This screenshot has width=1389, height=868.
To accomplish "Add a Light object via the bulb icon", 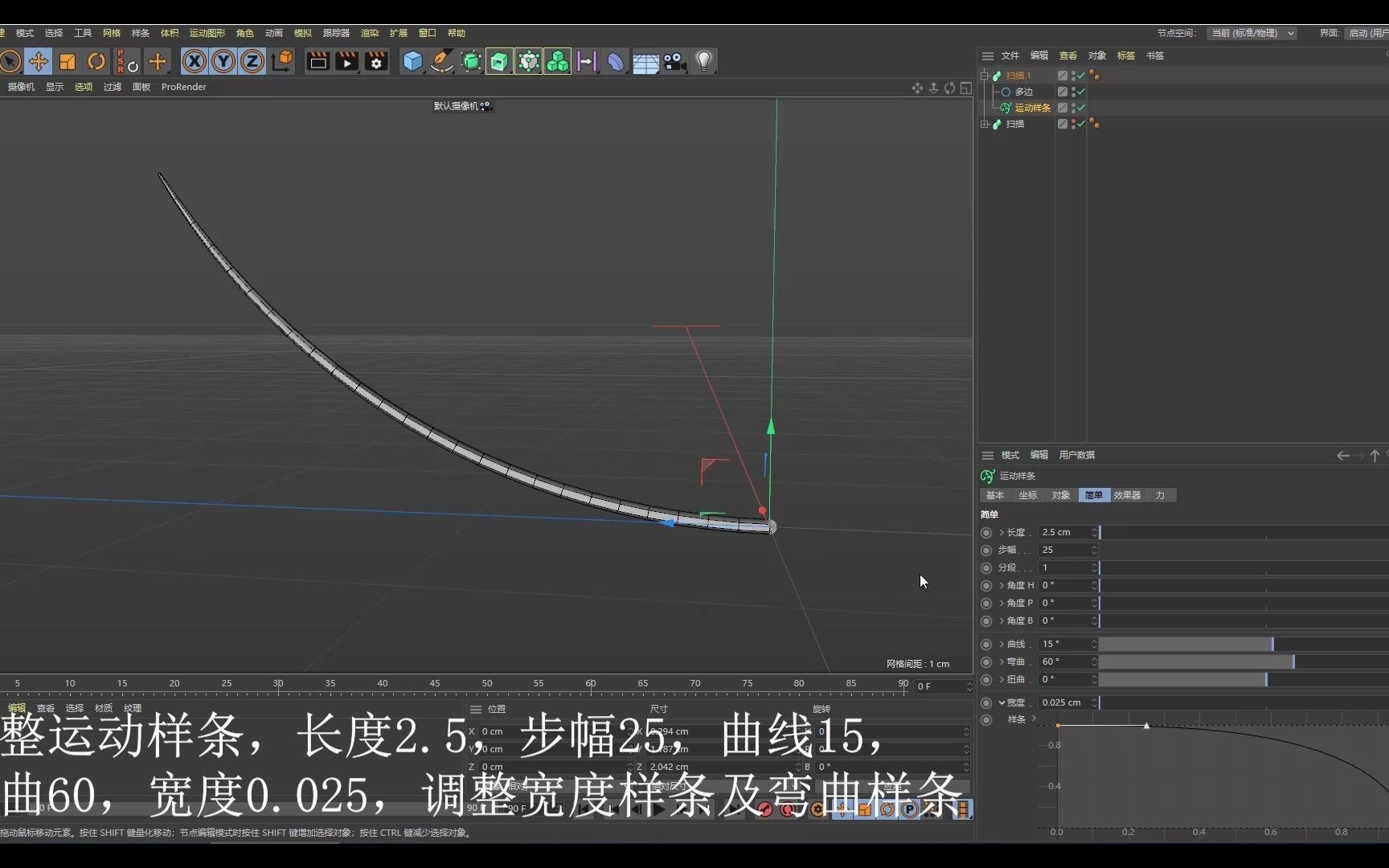I will 703,61.
